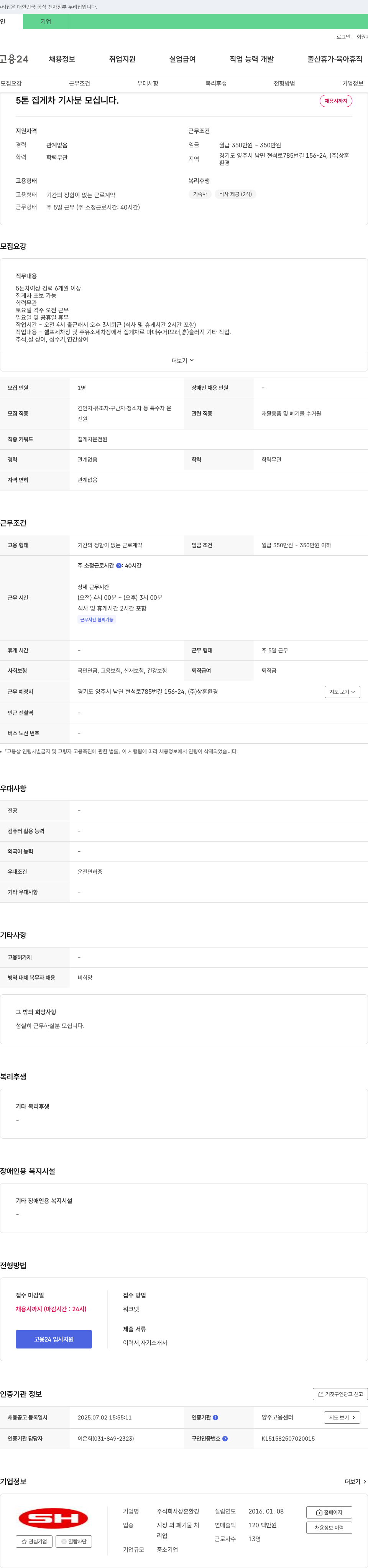This screenshot has height=1568, width=368.
Task: Open the 취업지원 menu
Action: [122, 59]
